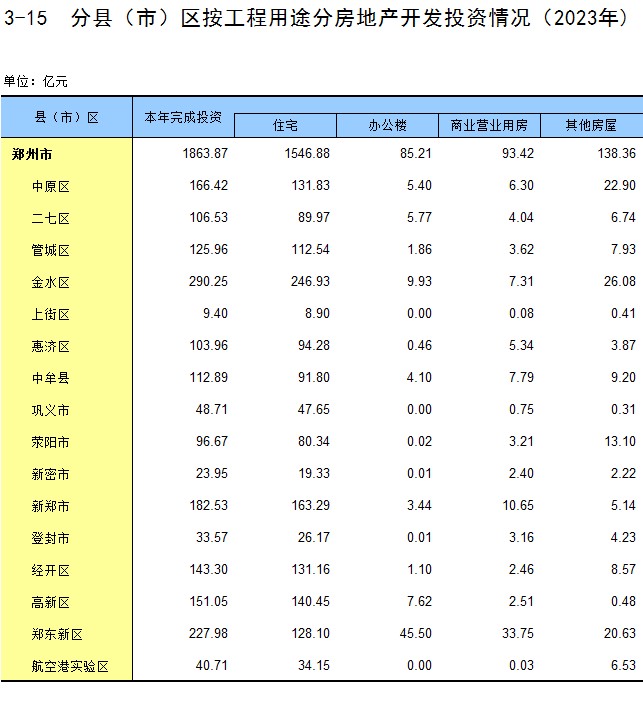643x714 pixels.
Task: Select the 中原区 row label
Action: 50,186
